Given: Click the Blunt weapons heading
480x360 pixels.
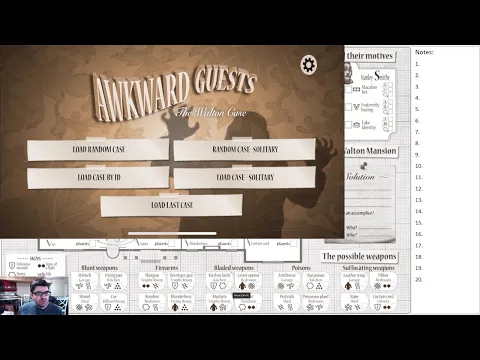Looking at the screenshot, I should [x=99, y=268].
